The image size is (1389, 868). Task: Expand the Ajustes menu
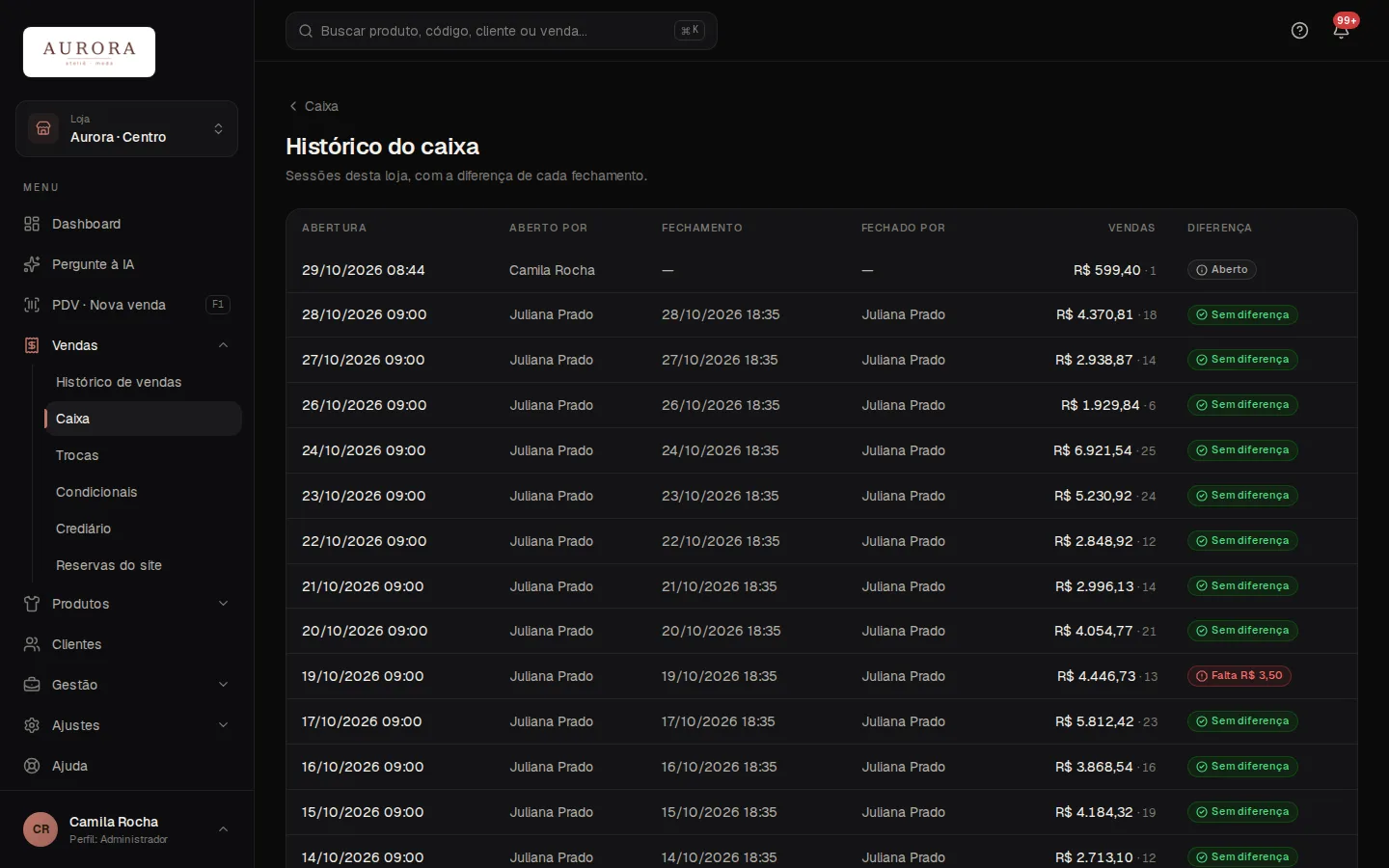223,725
